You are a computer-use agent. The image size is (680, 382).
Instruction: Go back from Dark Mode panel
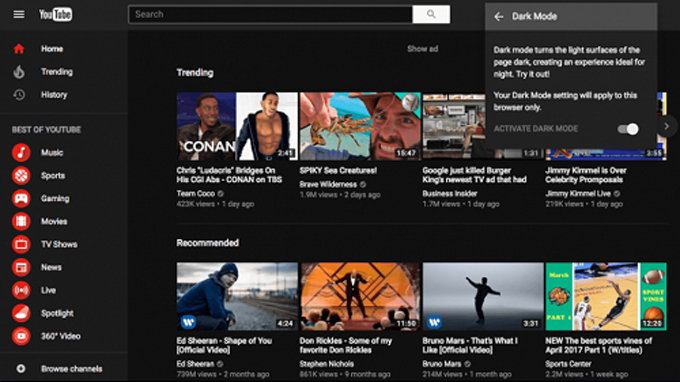(499, 16)
